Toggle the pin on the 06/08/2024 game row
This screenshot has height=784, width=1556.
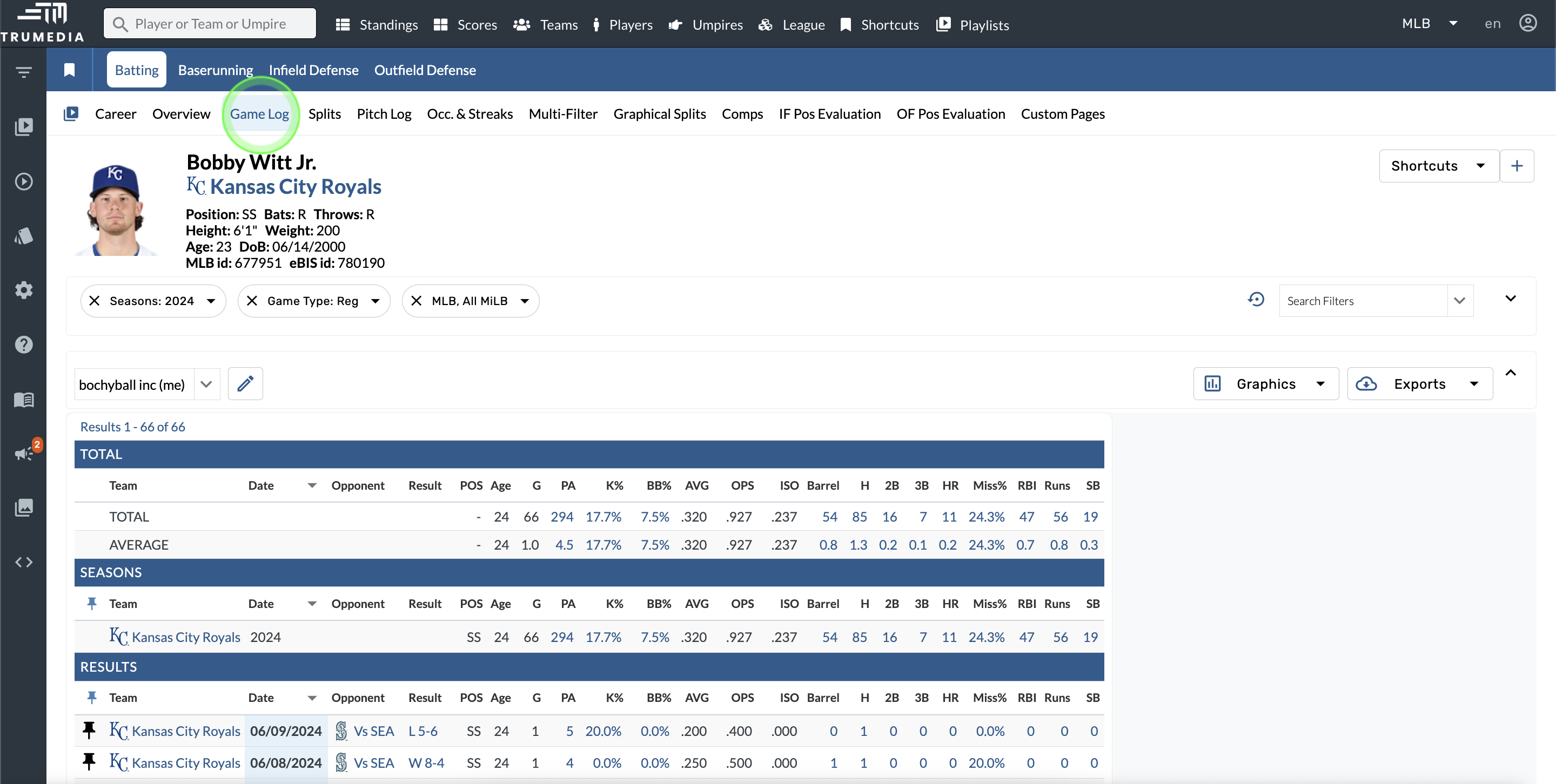89,762
